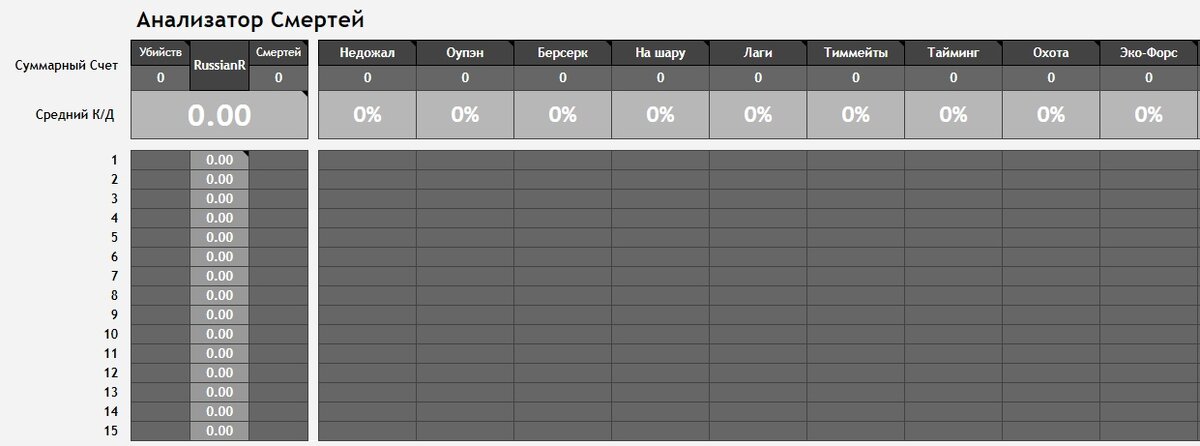Click the Анализатор Смертей title
The height and width of the screenshot is (446, 1200).
tap(249, 19)
